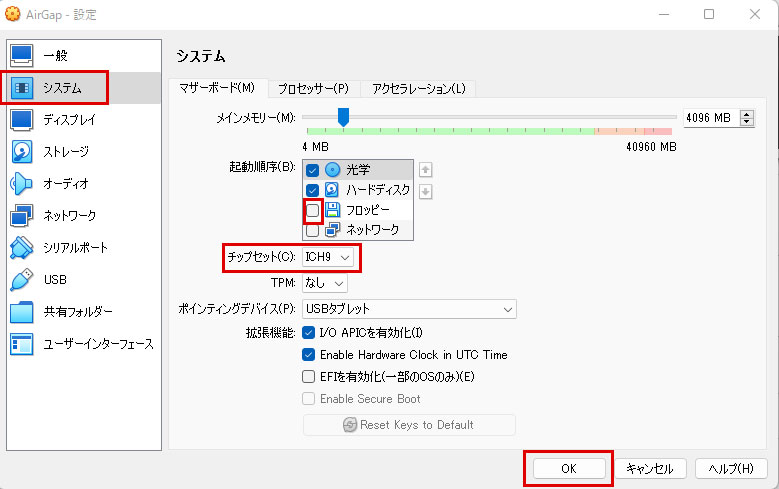Click the メインメモリー slider handle
The height and width of the screenshot is (489, 779).
[343, 117]
